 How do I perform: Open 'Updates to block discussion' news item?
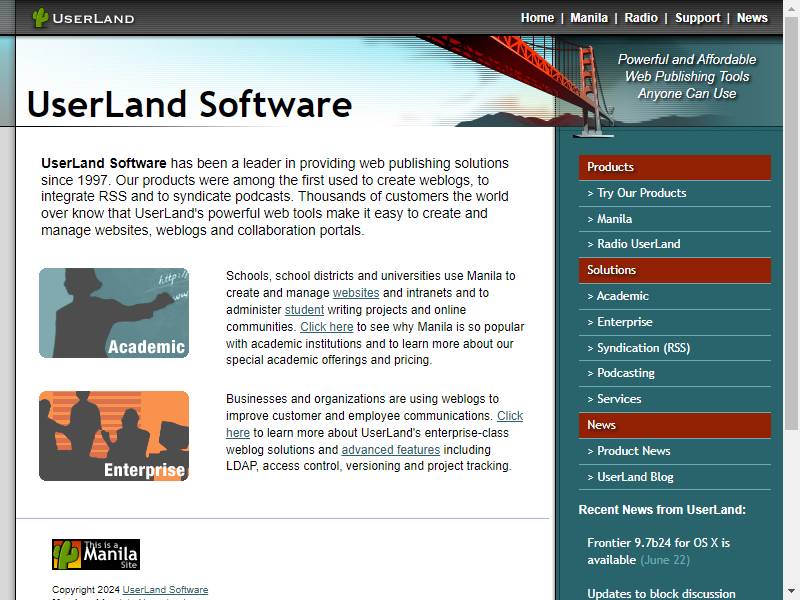pyautogui.click(x=661, y=593)
